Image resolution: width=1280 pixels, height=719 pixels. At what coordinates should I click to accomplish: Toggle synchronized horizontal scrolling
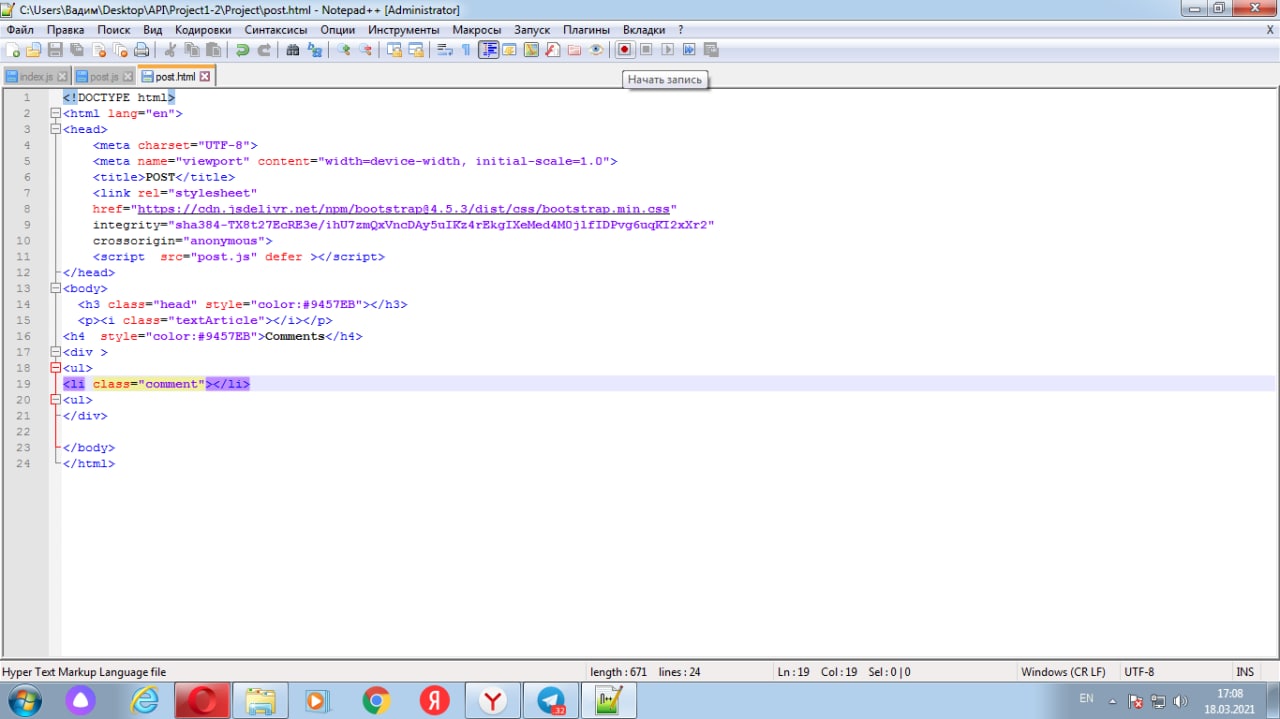(x=416, y=50)
